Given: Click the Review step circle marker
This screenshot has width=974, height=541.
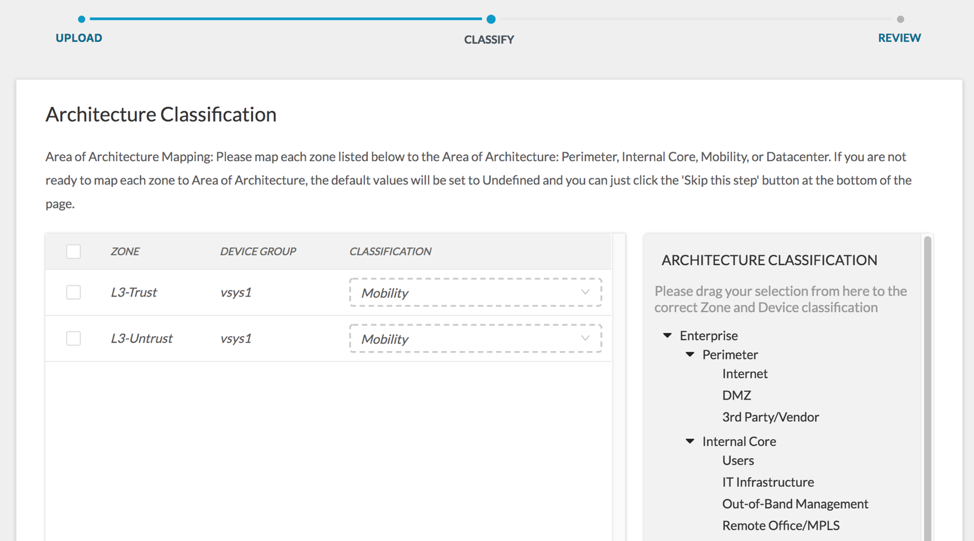Looking at the screenshot, I should point(900,19).
